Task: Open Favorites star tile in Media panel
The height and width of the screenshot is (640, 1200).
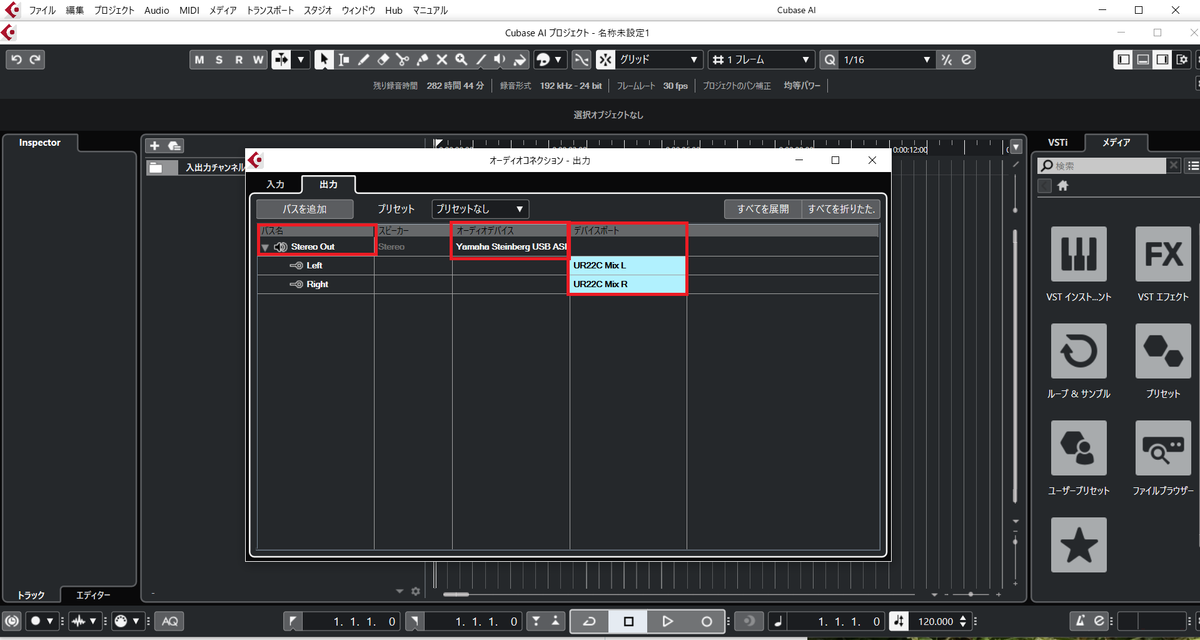Action: click(1078, 545)
